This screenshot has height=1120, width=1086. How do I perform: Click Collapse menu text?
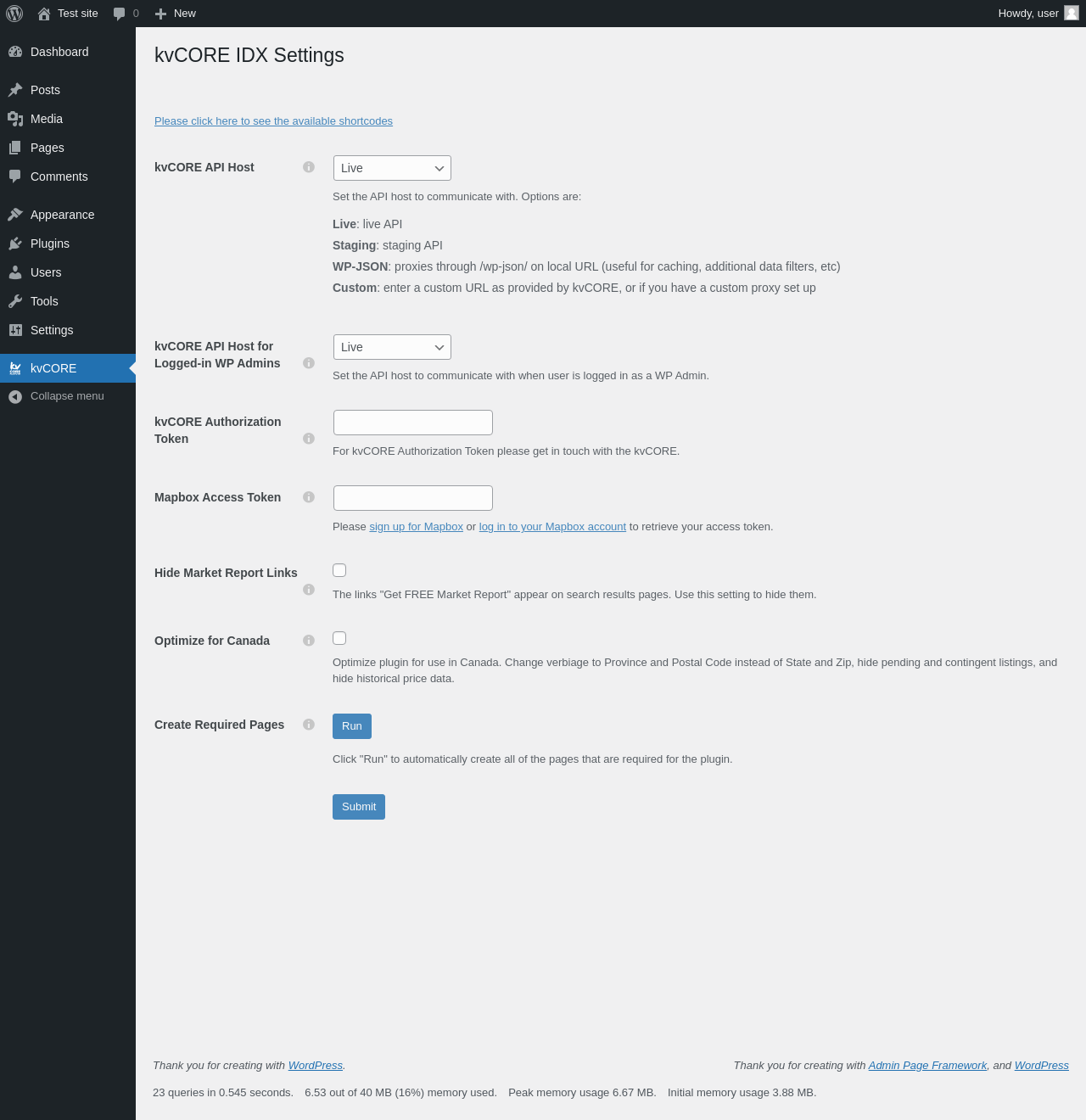67,396
